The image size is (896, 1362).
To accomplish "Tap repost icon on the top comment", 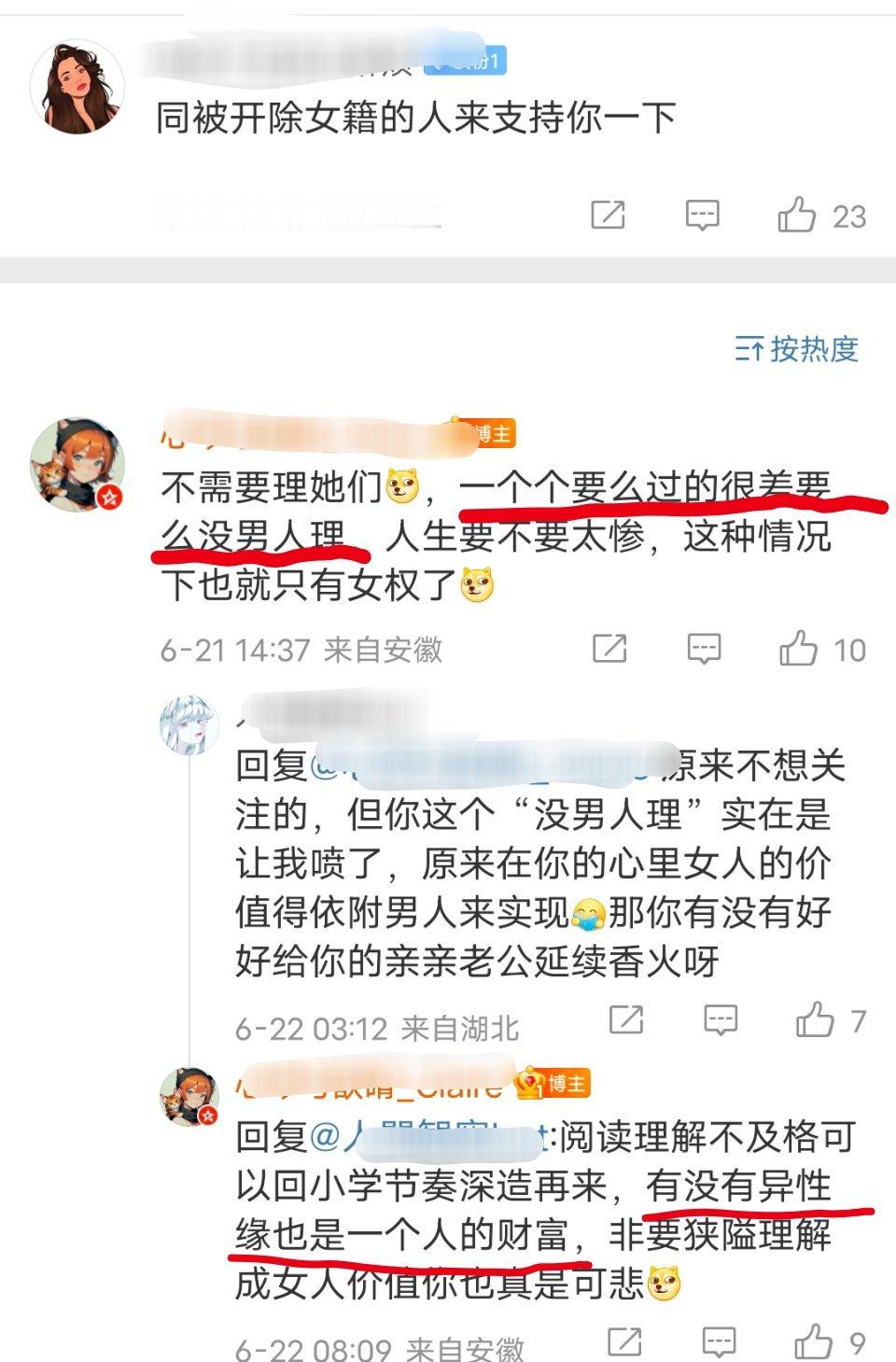I will tap(608, 216).
